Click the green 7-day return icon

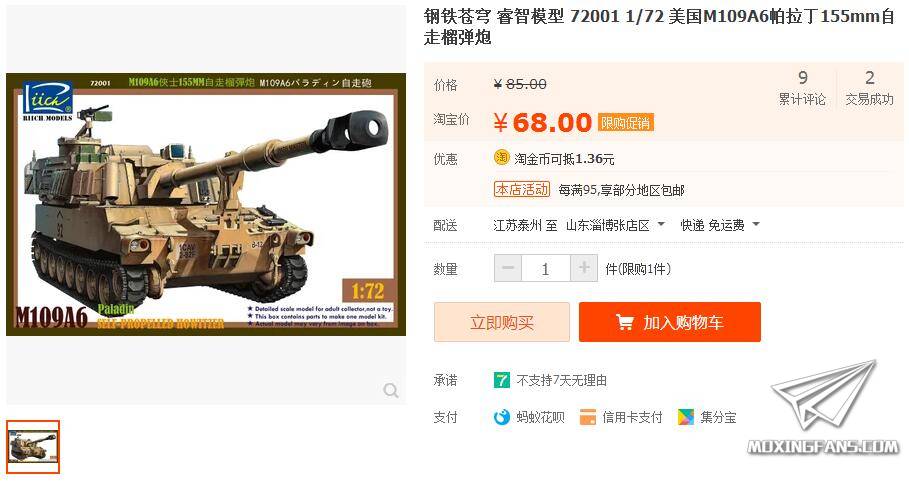point(501,380)
